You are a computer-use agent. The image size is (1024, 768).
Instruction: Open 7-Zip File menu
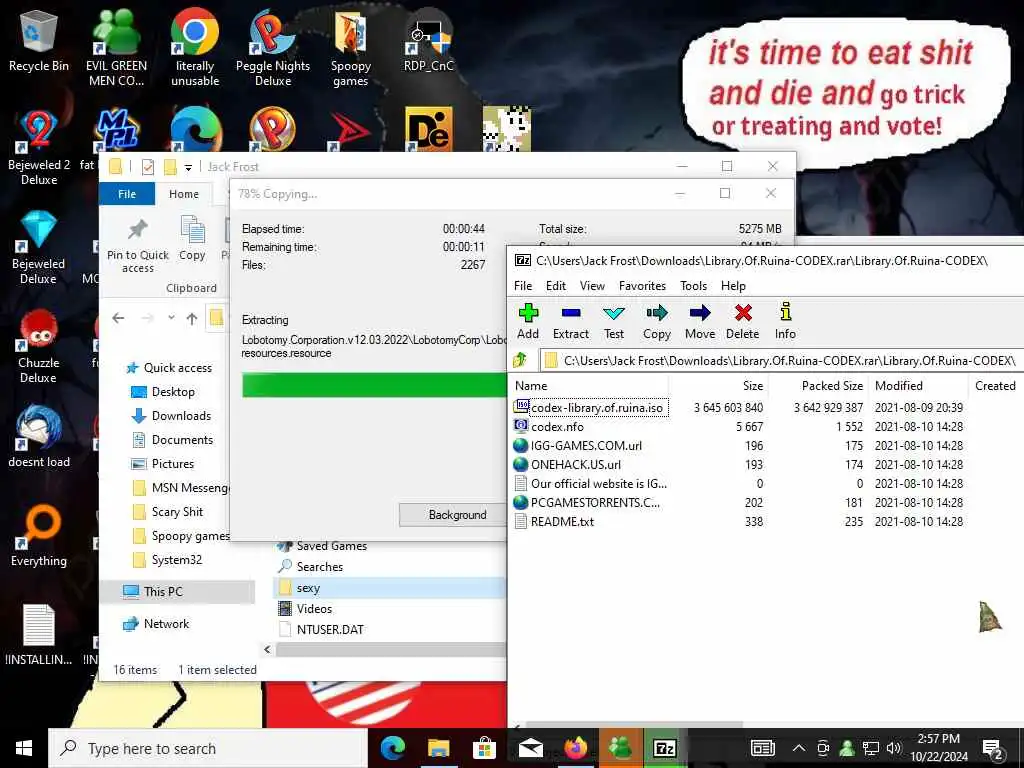pyautogui.click(x=523, y=285)
